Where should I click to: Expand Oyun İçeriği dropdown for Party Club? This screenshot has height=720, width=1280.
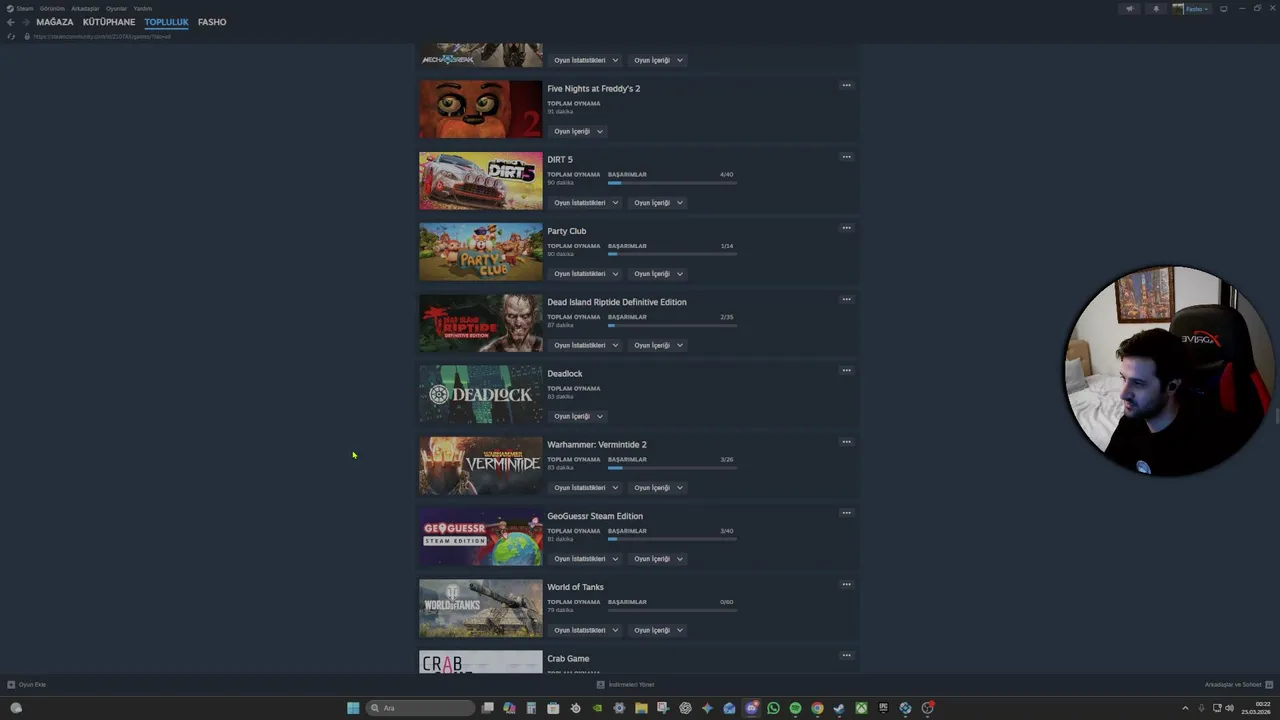pos(658,274)
